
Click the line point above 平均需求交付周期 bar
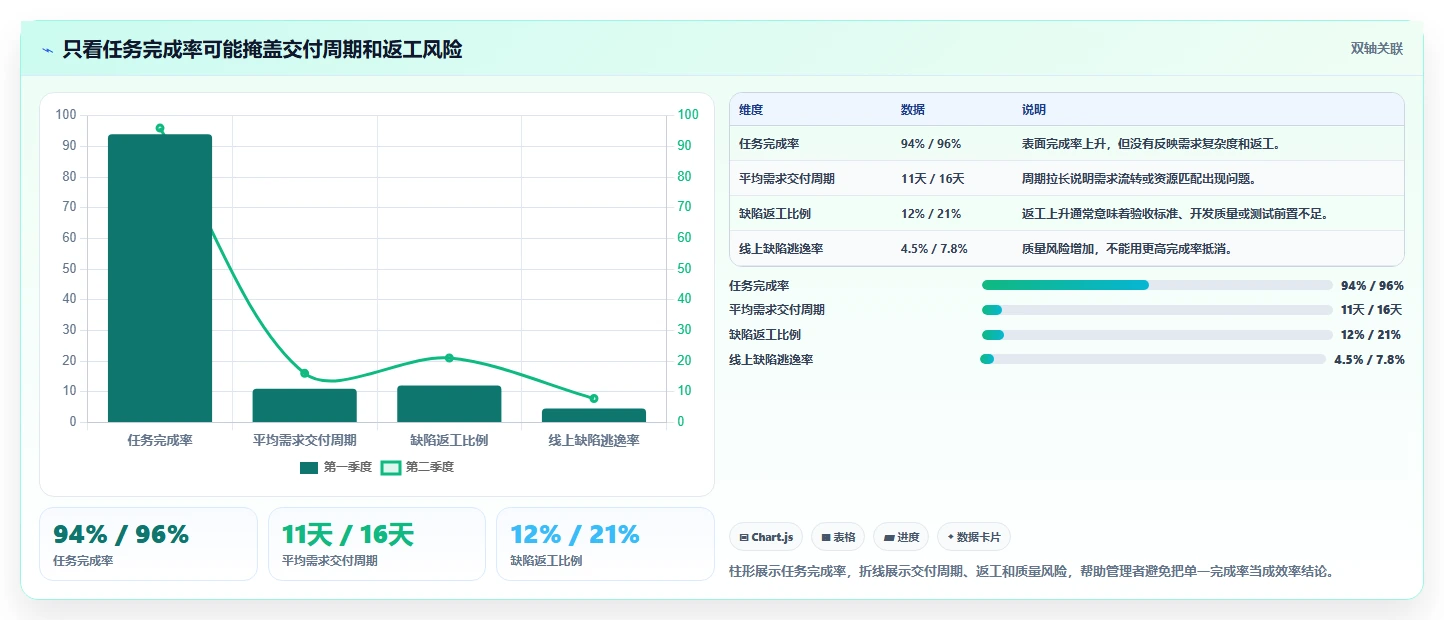[305, 373]
